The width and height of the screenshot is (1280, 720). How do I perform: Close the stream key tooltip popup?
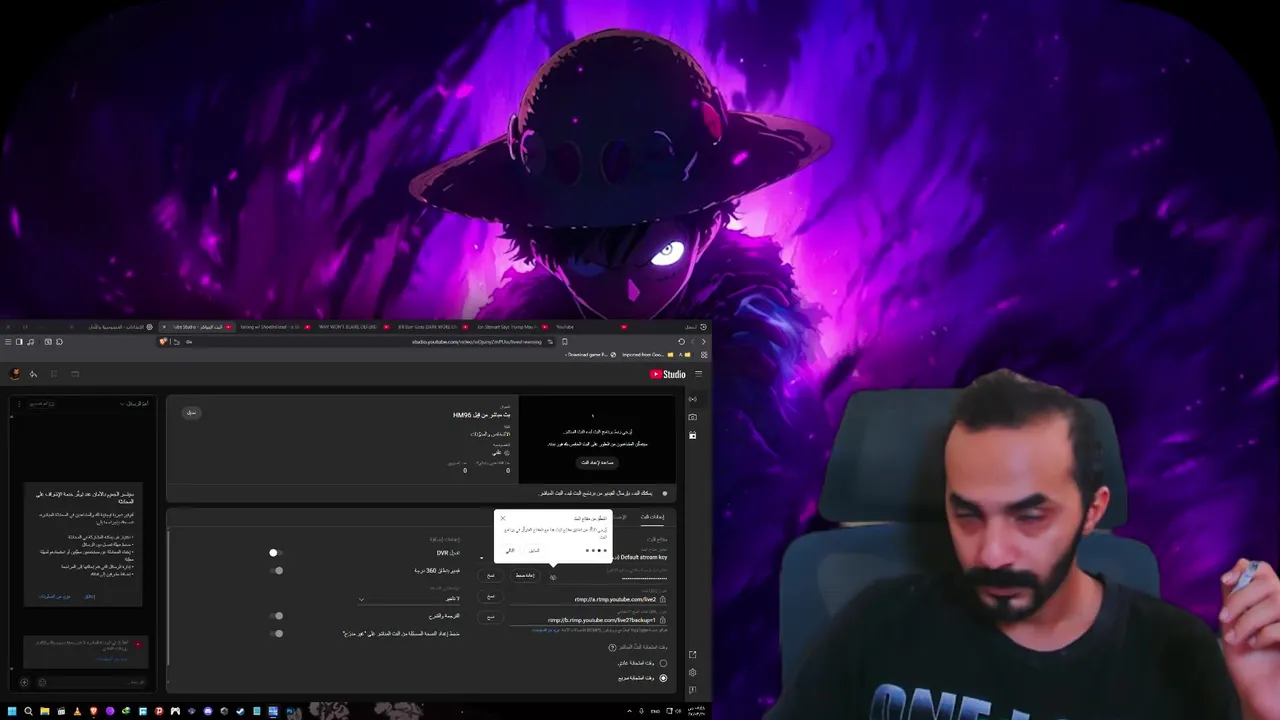(503, 518)
